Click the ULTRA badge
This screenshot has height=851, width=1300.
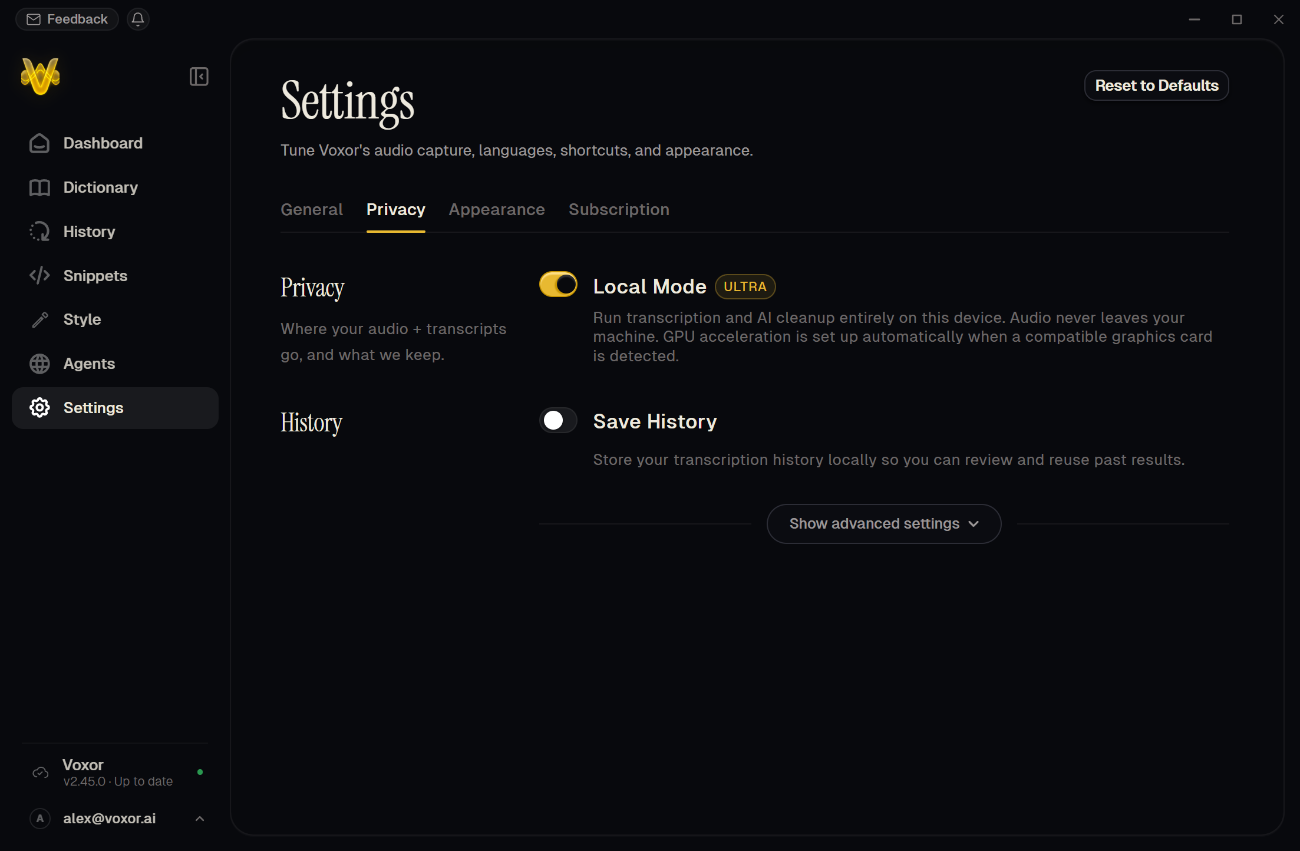tap(745, 286)
